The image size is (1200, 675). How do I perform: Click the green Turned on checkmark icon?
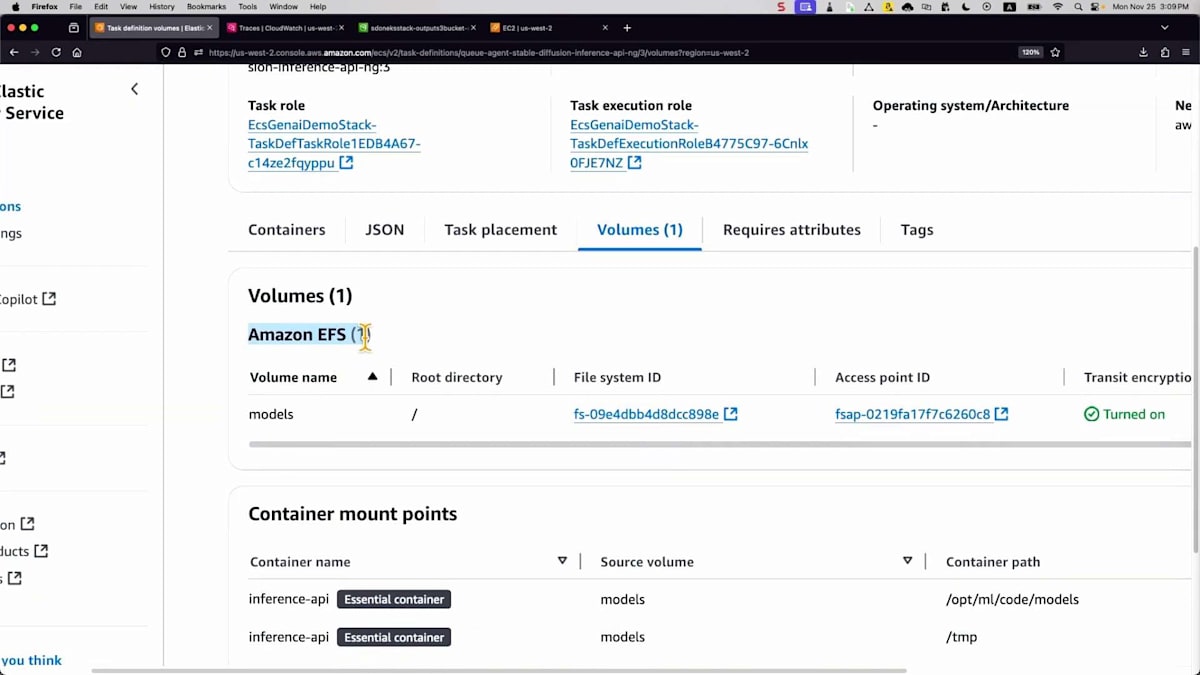click(x=1091, y=414)
